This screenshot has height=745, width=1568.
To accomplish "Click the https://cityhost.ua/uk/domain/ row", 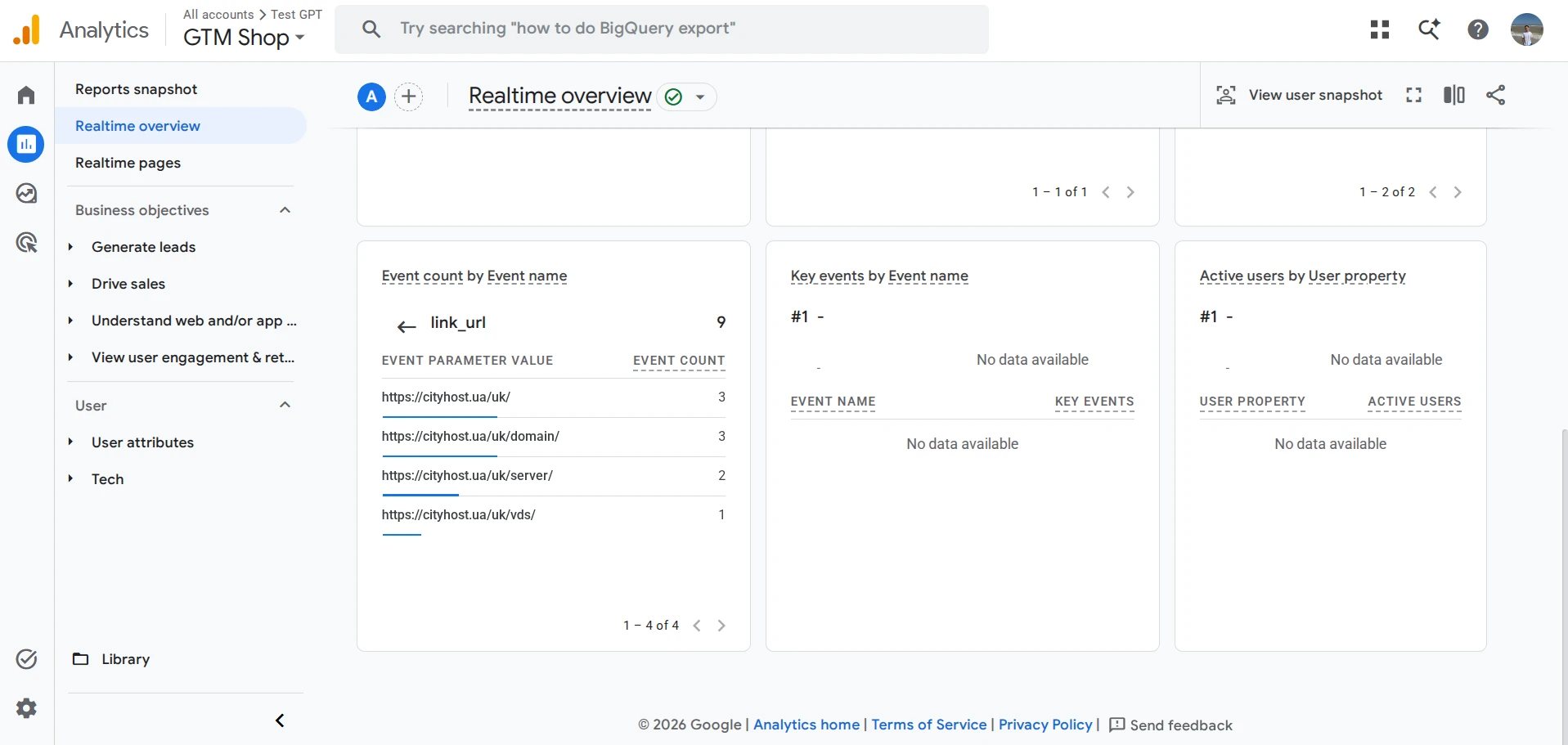I will point(554,437).
